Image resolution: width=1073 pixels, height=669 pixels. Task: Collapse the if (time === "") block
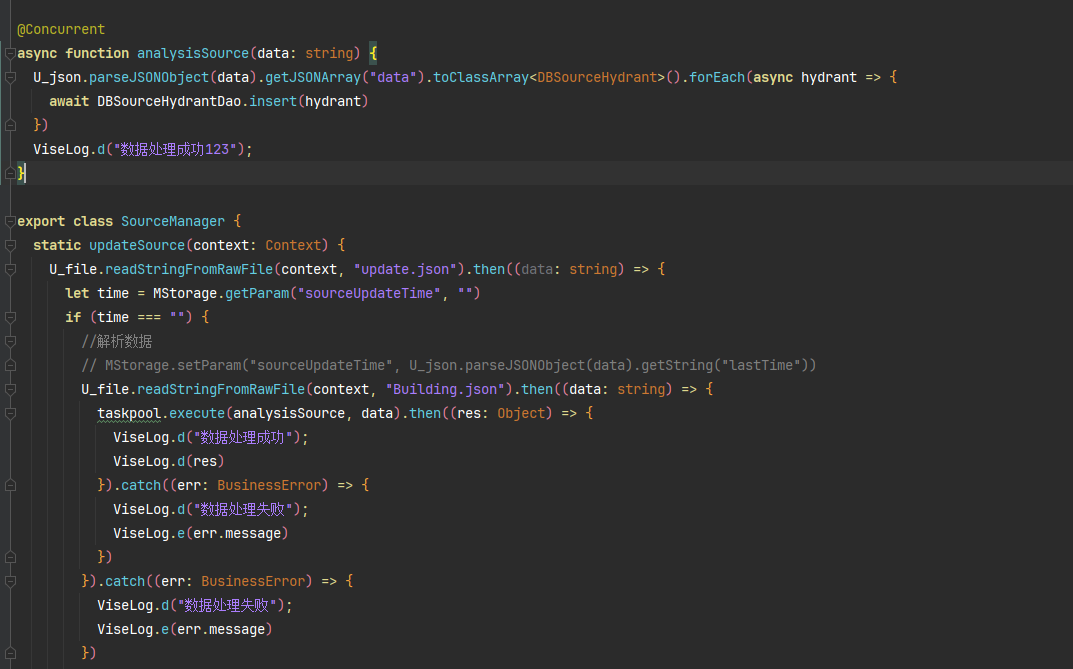(x=10, y=317)
